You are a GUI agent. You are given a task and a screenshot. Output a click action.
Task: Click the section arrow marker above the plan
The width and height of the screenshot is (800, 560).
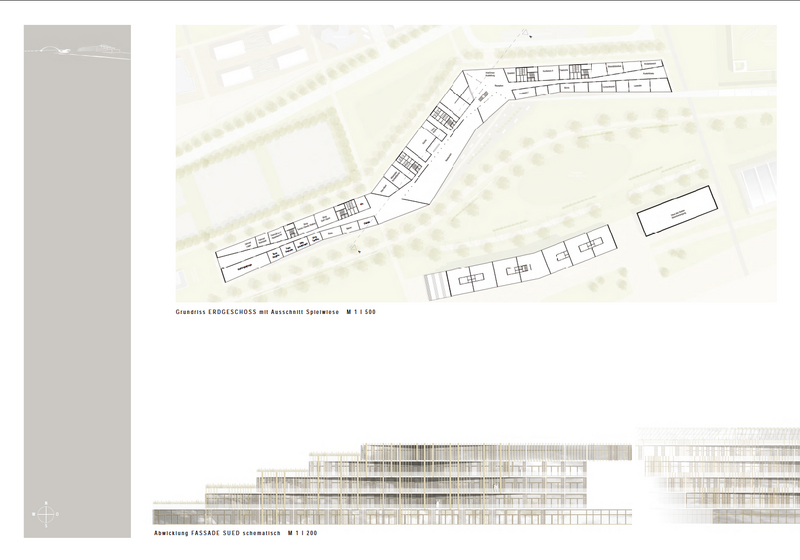point(531,36)
